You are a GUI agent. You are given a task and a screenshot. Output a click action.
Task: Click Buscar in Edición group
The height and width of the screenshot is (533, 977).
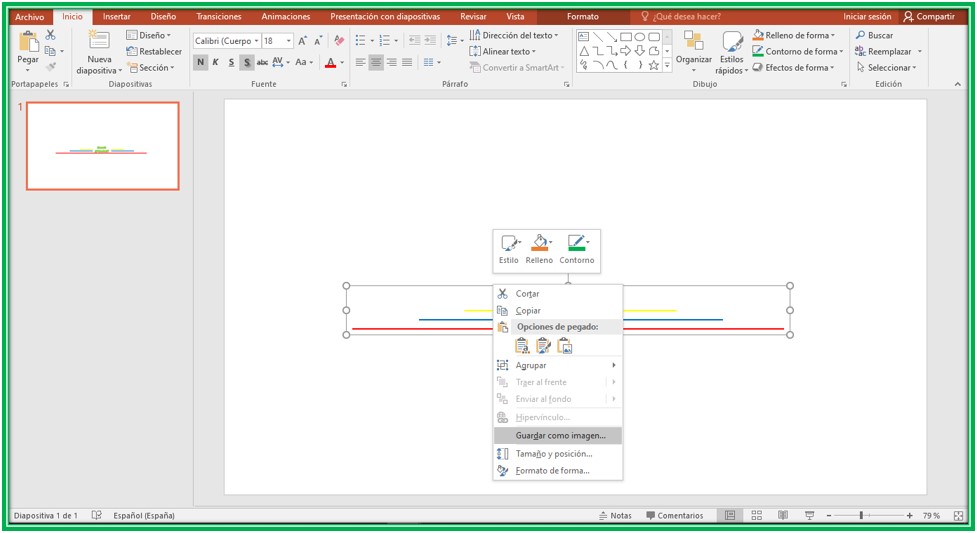874,35
